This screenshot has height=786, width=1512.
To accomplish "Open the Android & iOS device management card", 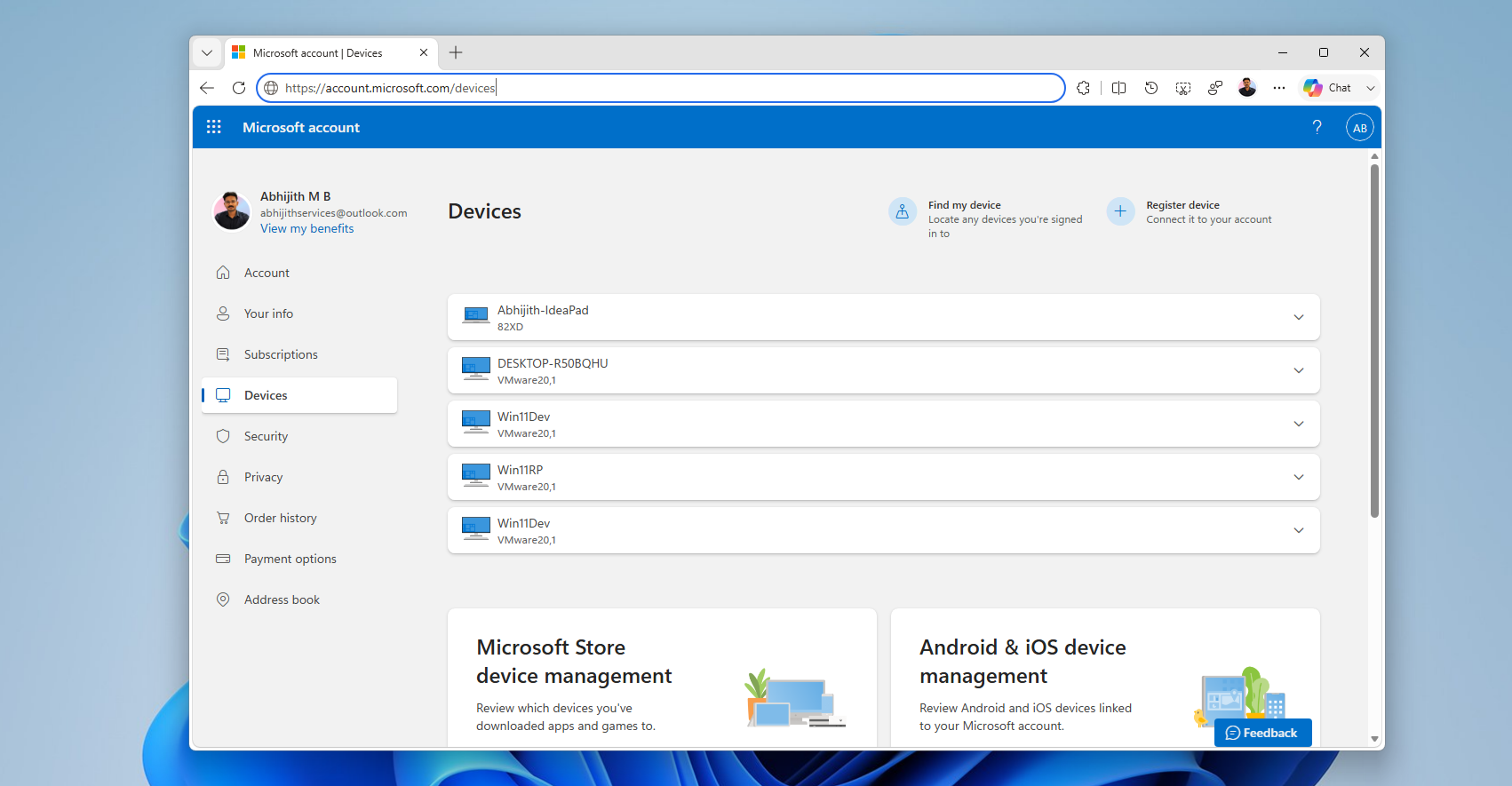I will click(1105, 678).
